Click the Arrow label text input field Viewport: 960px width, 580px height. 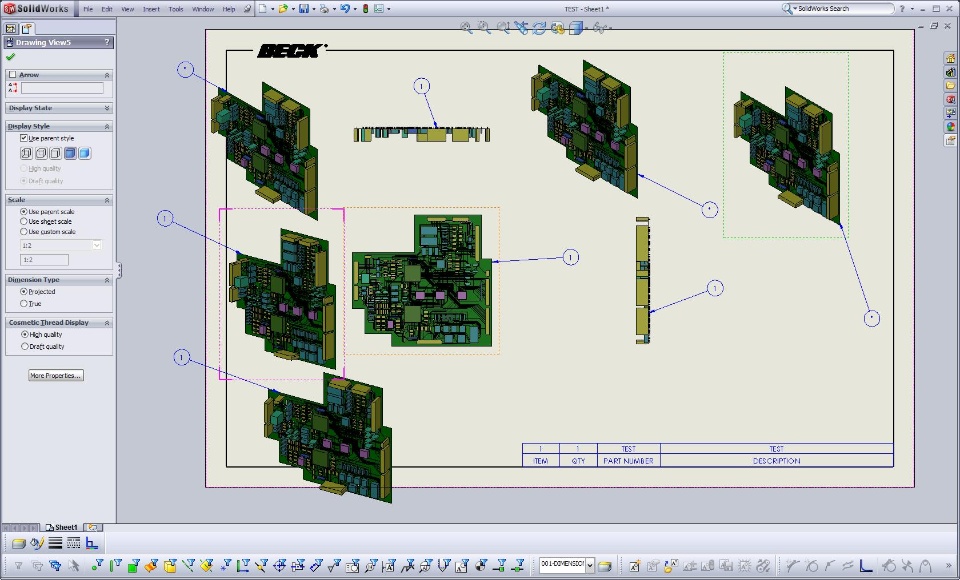[62, 88]
